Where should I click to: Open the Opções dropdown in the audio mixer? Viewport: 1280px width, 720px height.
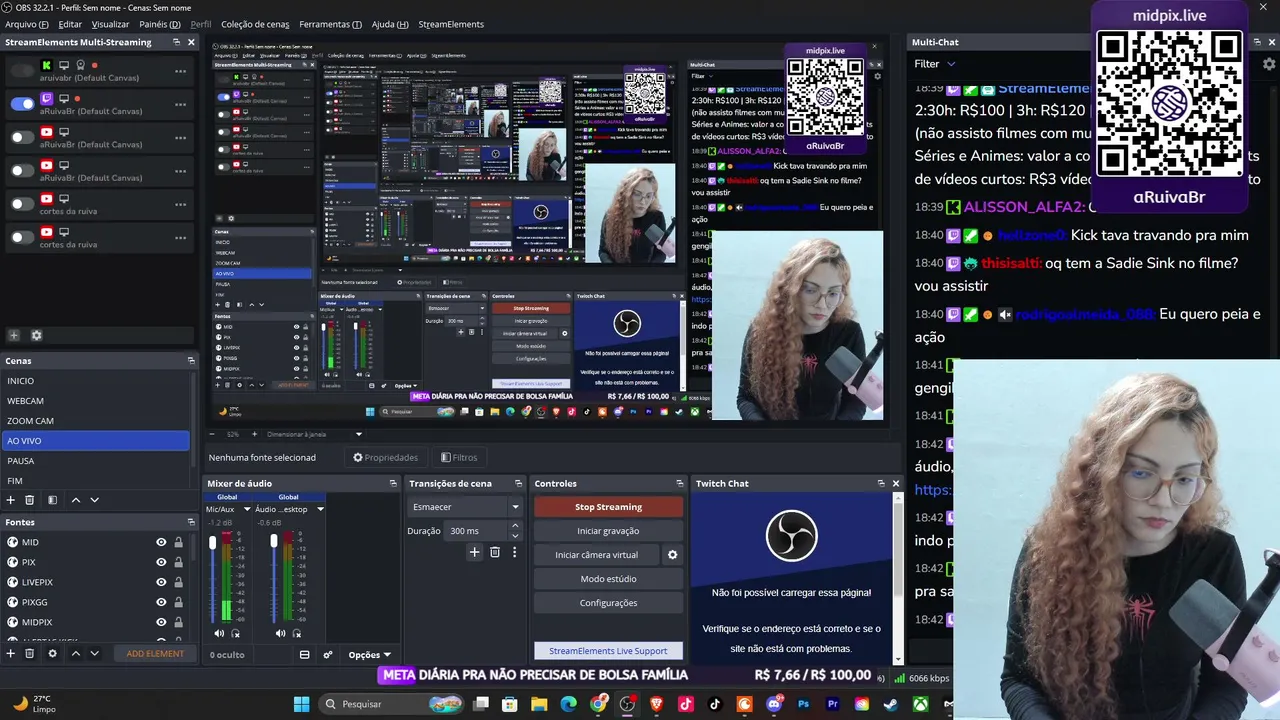click(369, 655)
